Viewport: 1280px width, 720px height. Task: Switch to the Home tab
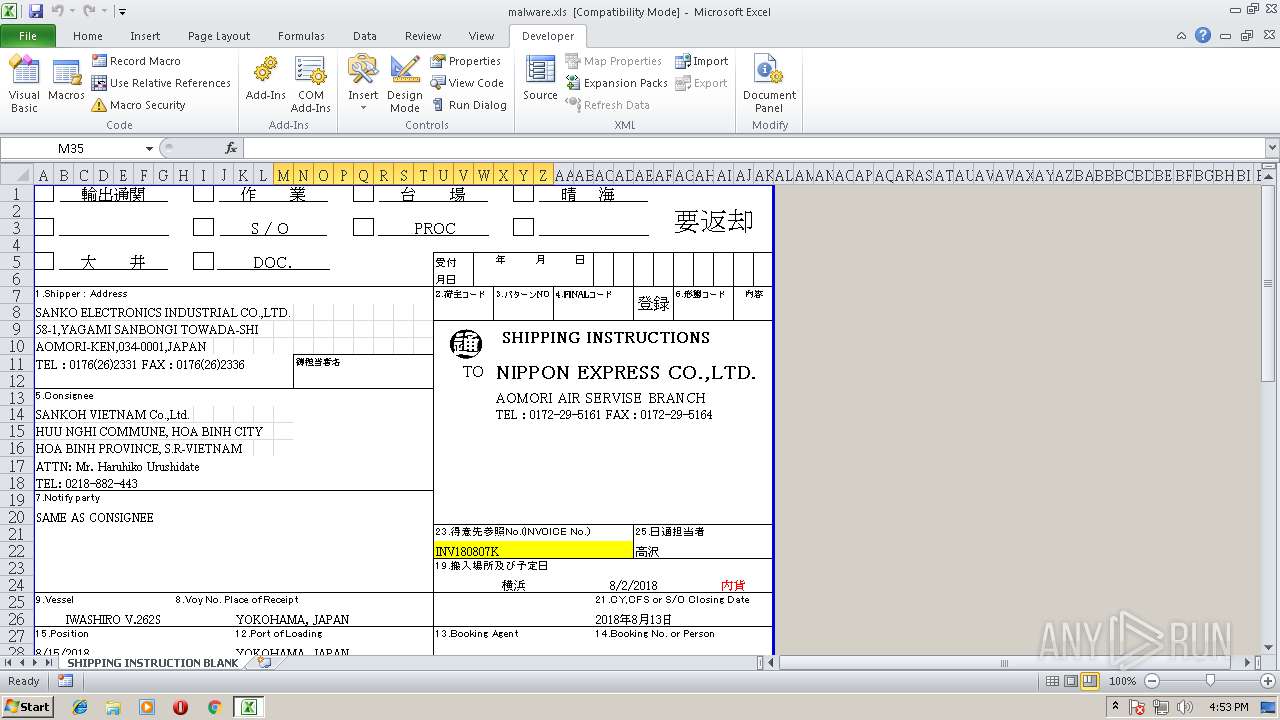click(87, 36)
